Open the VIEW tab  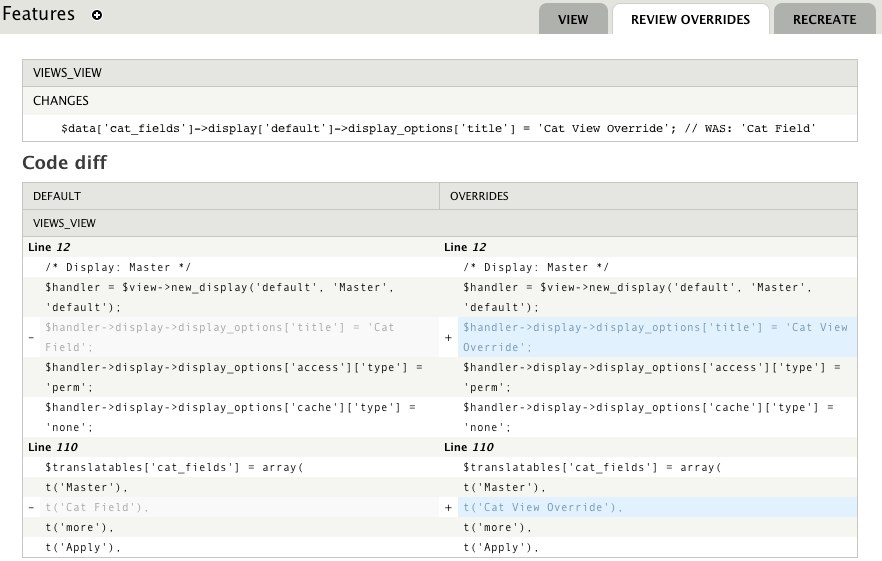[573, 19]
